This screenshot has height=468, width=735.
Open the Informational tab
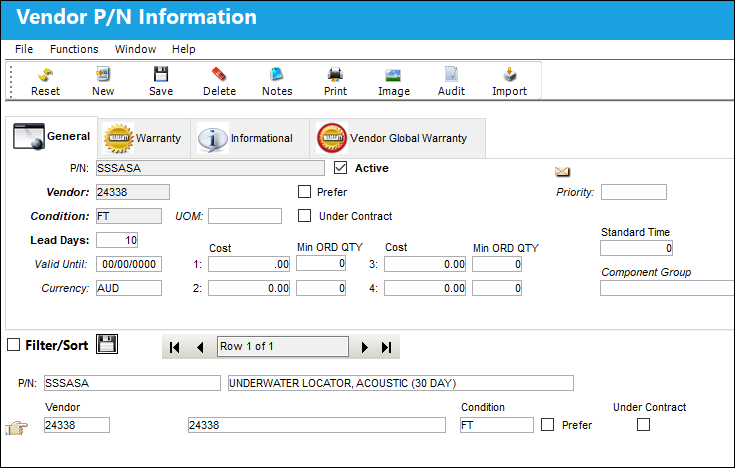click(x=250, y=138)
